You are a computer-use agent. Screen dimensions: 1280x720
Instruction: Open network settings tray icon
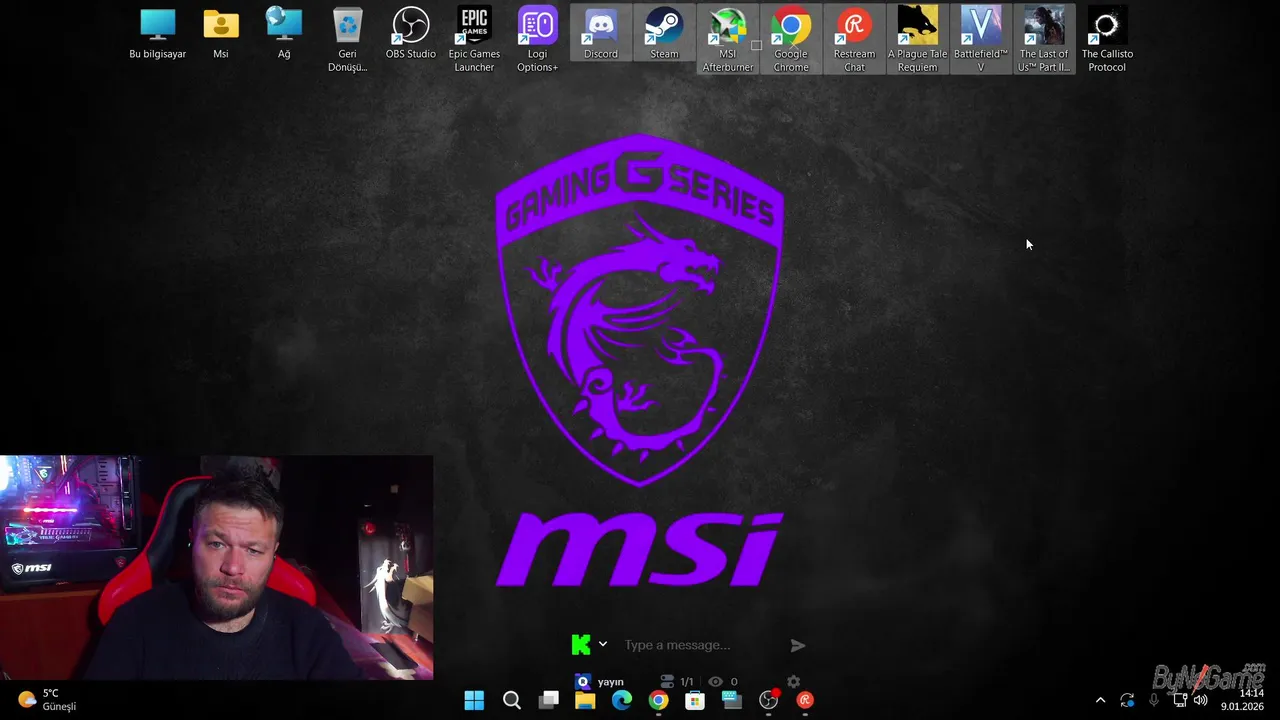point(1179,700)
